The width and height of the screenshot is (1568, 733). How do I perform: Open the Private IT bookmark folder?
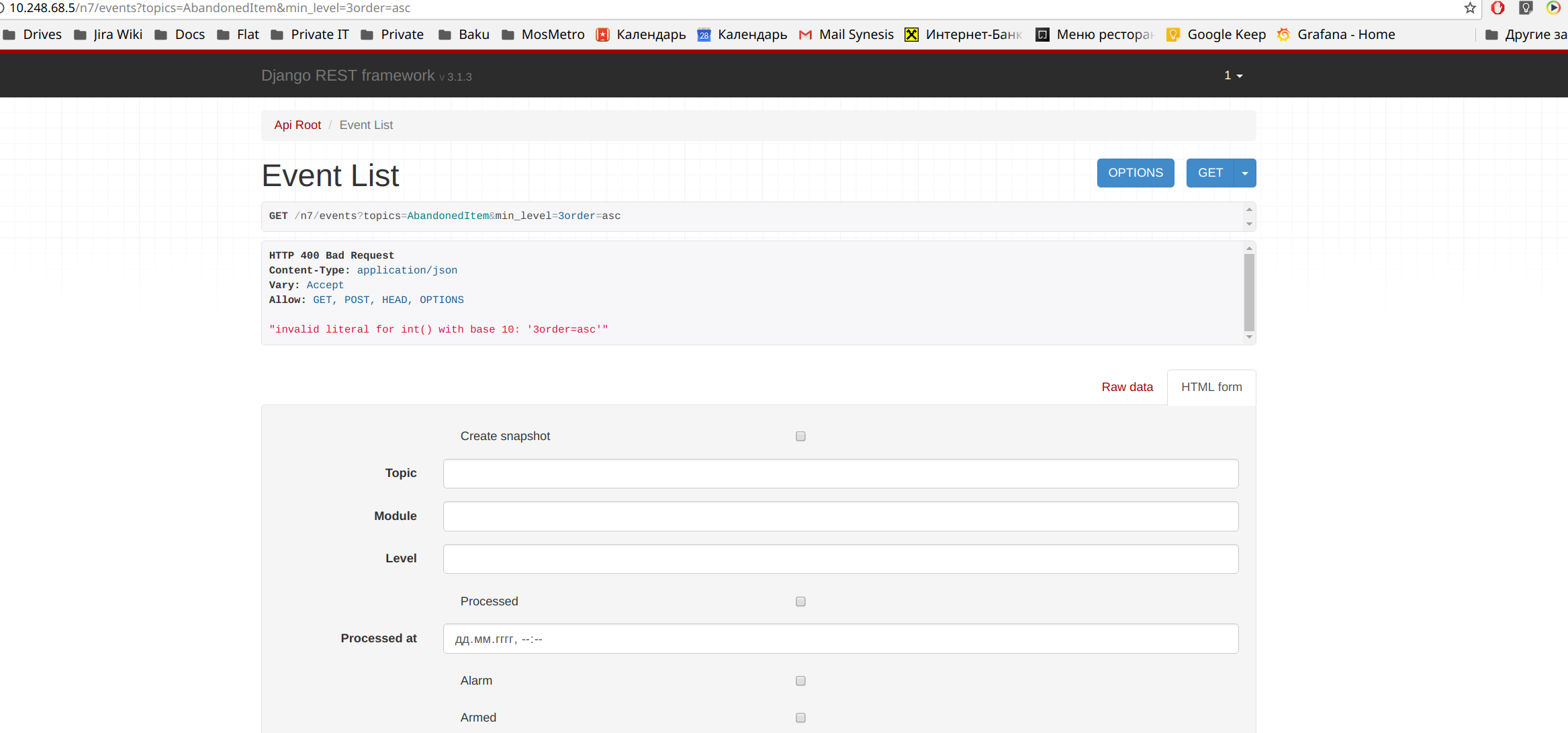[310, 34]
